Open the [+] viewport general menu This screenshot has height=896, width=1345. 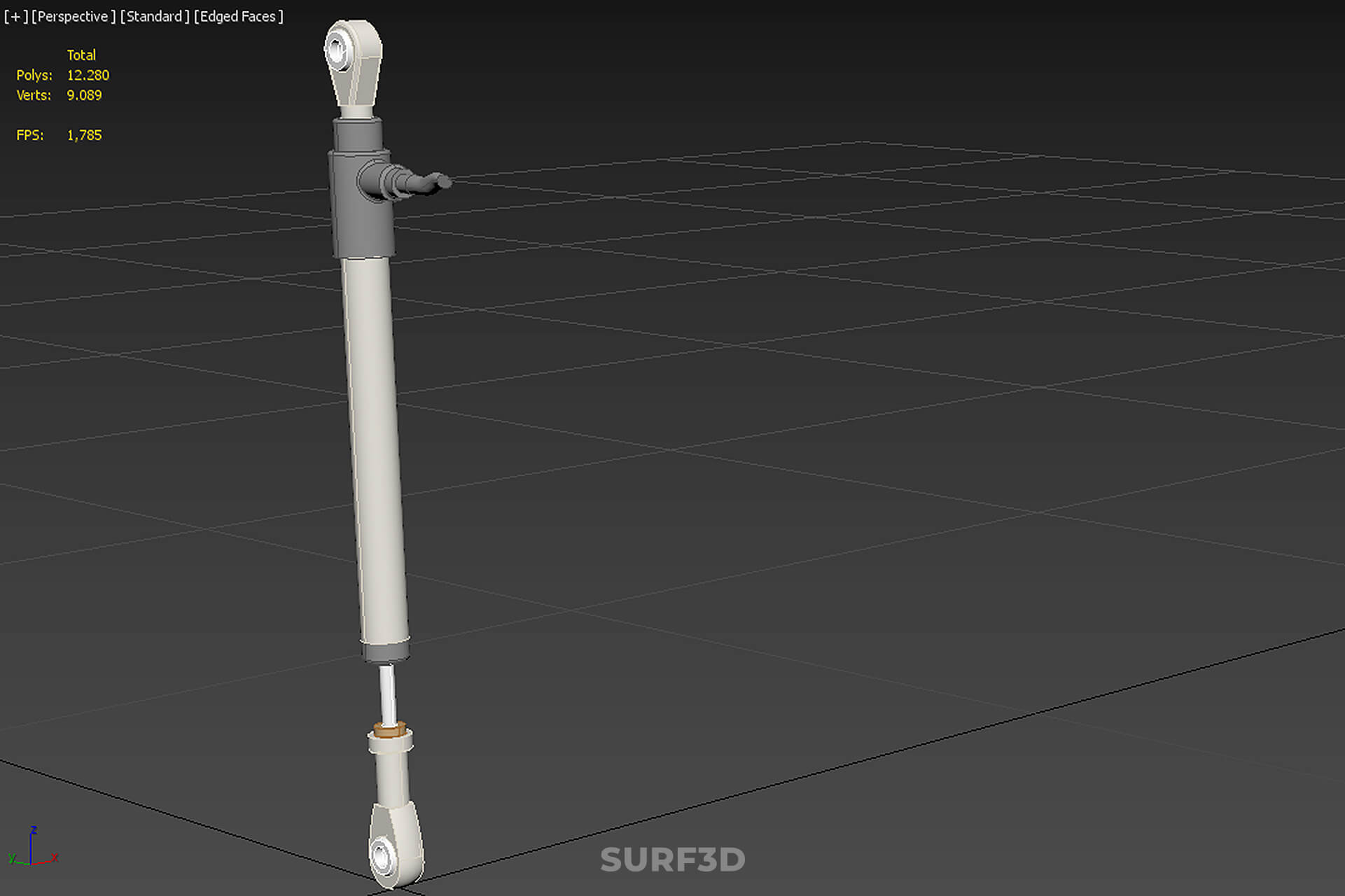(15, 16)
